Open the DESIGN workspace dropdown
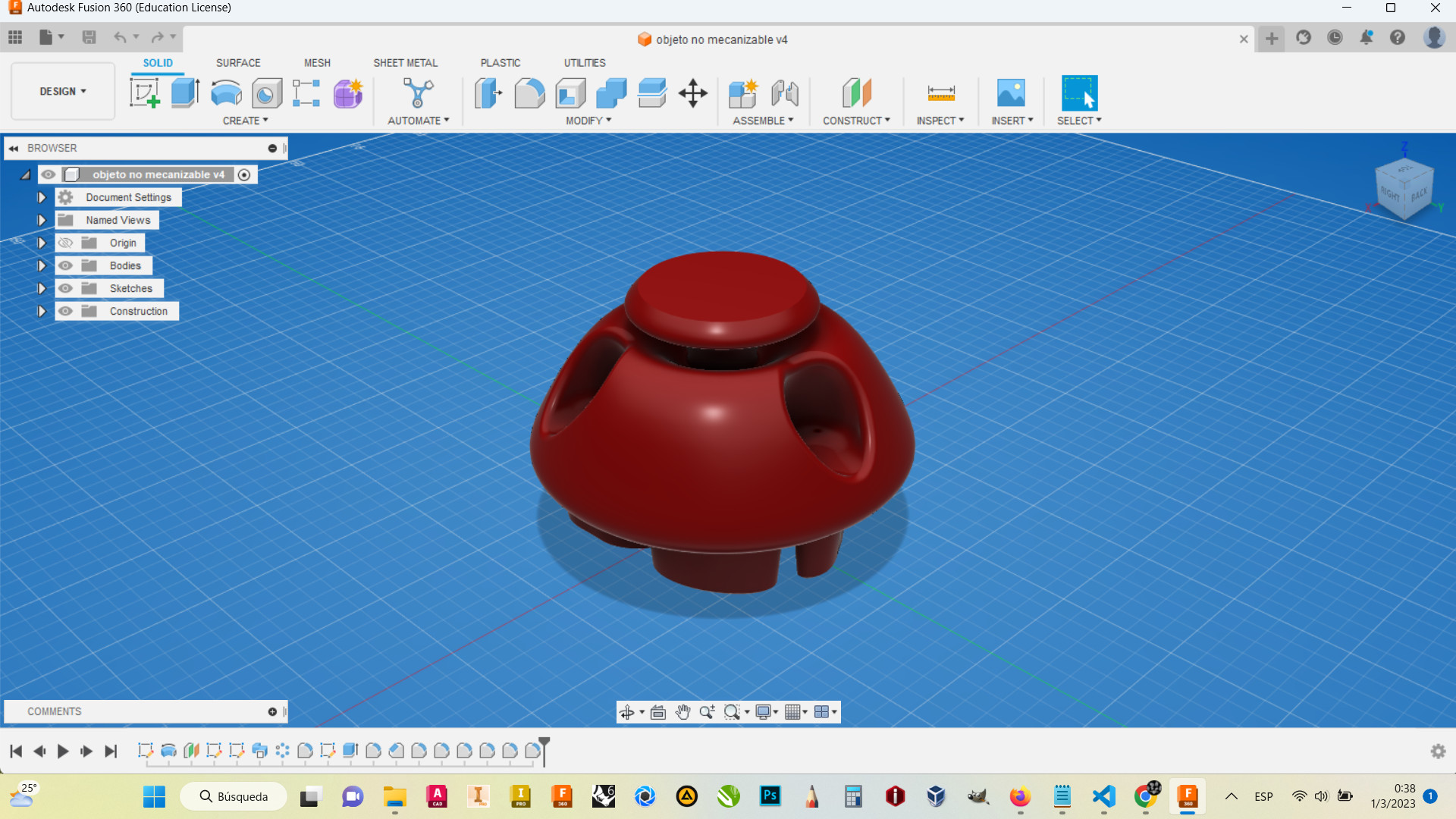The width and height of the screenshot is (1456, 819). 63,91
